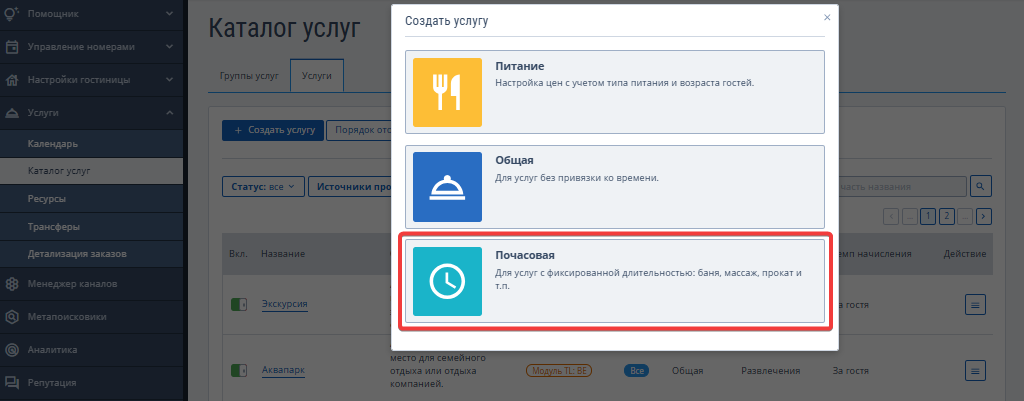The height and width of the screenshot is (401, 1024).
Task: Click the Аналитика icon in sidebar
Action: [x=12, y=350]
